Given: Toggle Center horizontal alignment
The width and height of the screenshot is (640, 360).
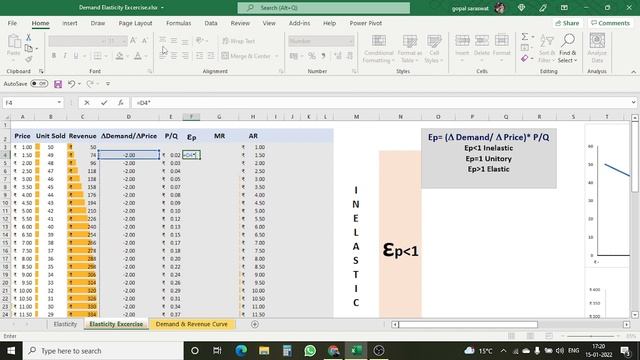Looking at the screenshot, I should point(174,56).
